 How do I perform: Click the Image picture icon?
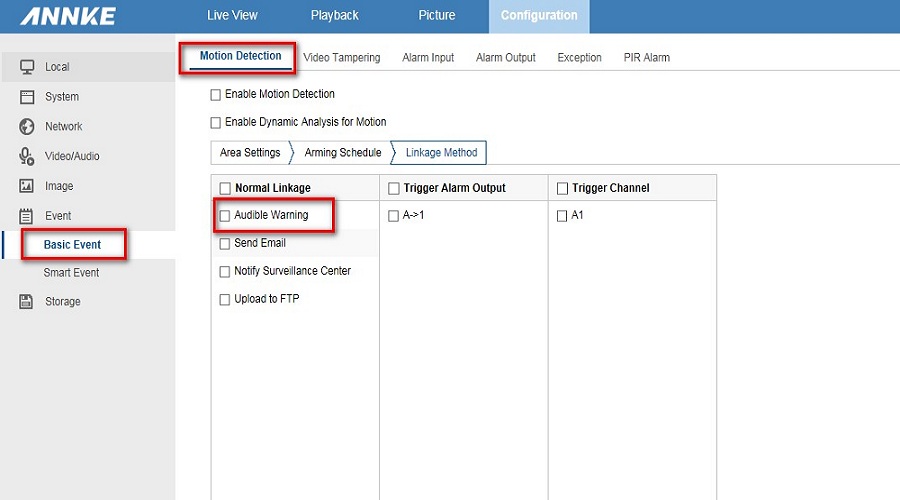(26, 186)
